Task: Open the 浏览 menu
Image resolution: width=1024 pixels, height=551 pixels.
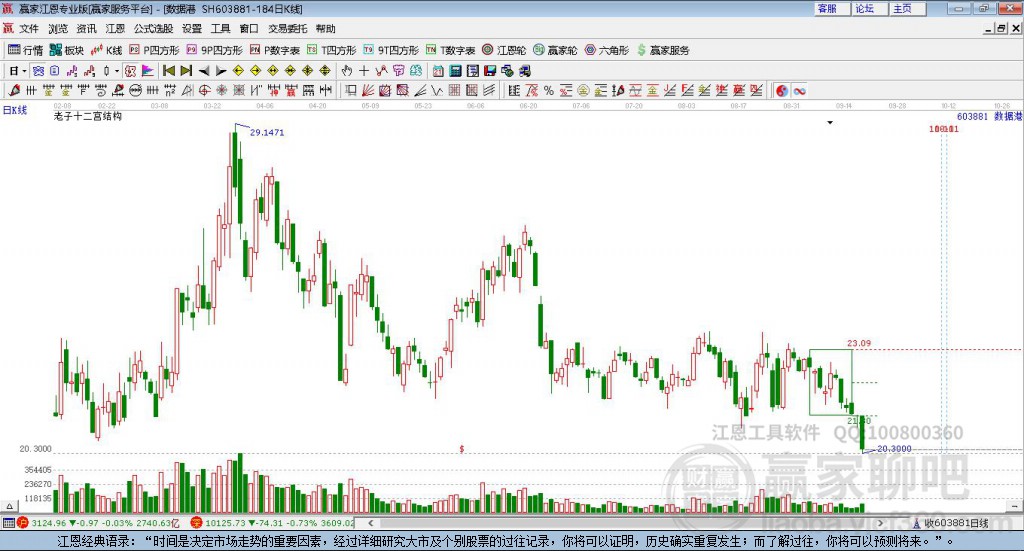Action: coord(57,29)
